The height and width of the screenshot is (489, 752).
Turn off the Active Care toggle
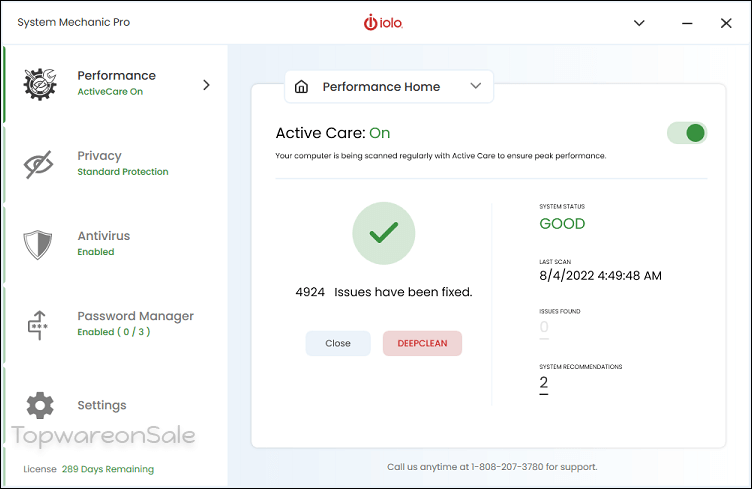[687, 133]
